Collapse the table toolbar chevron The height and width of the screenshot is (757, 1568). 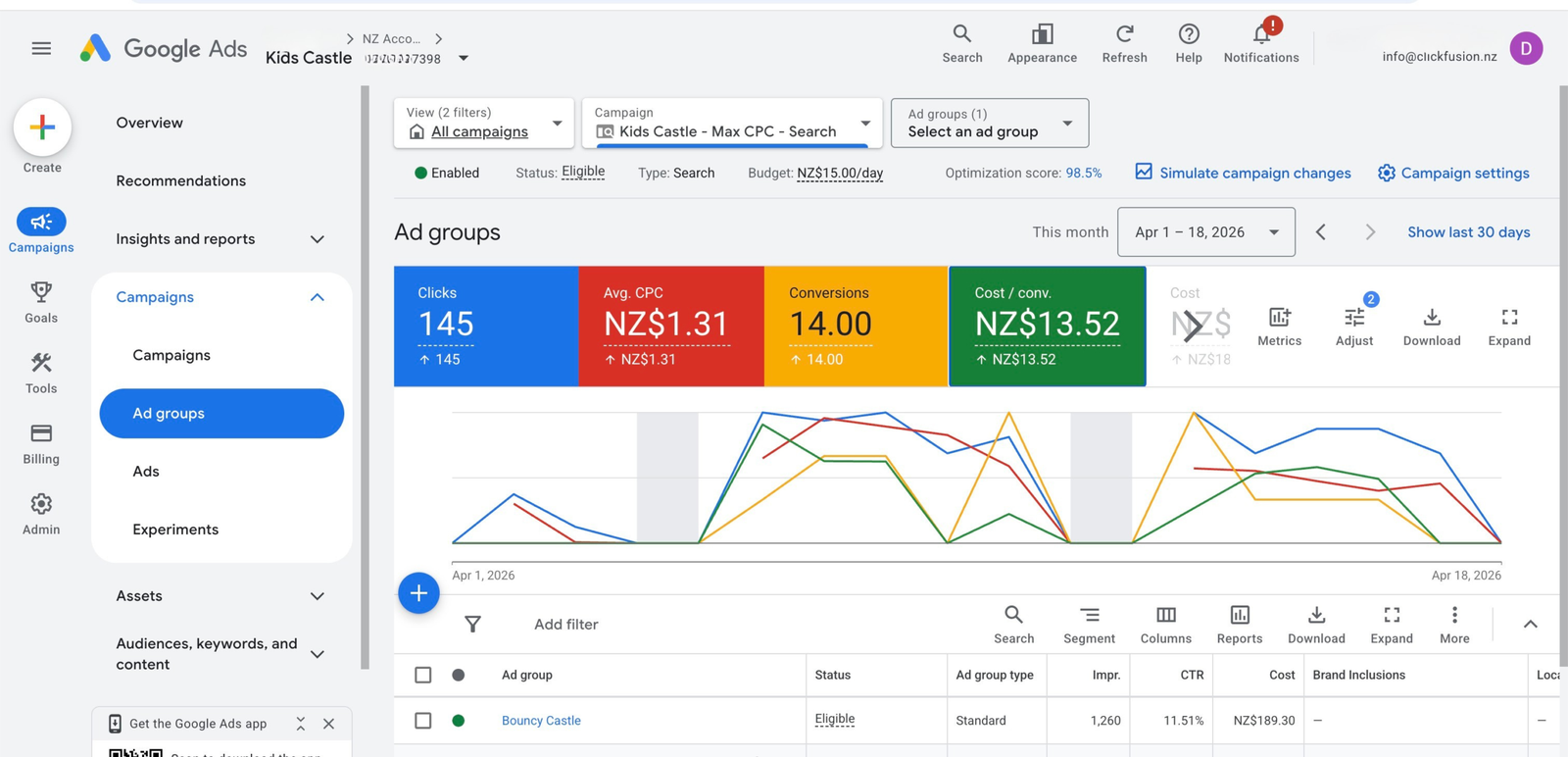pos(1530,625)
